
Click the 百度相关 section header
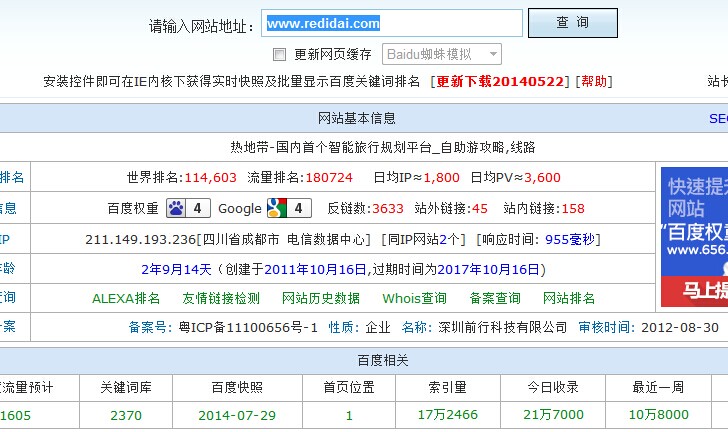[383, 360]
